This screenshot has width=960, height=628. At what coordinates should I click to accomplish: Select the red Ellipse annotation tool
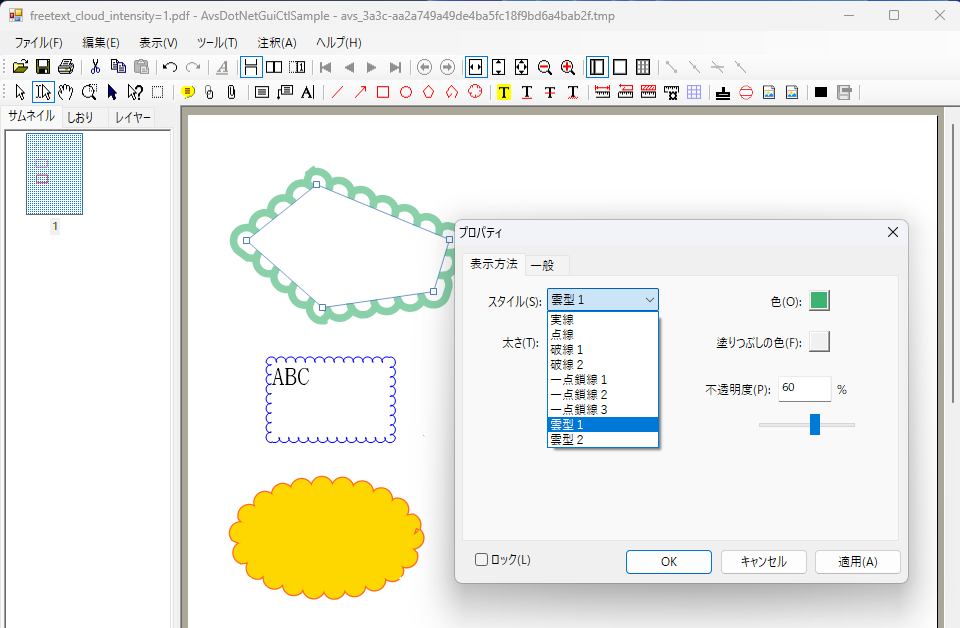[x=406, y=92]
